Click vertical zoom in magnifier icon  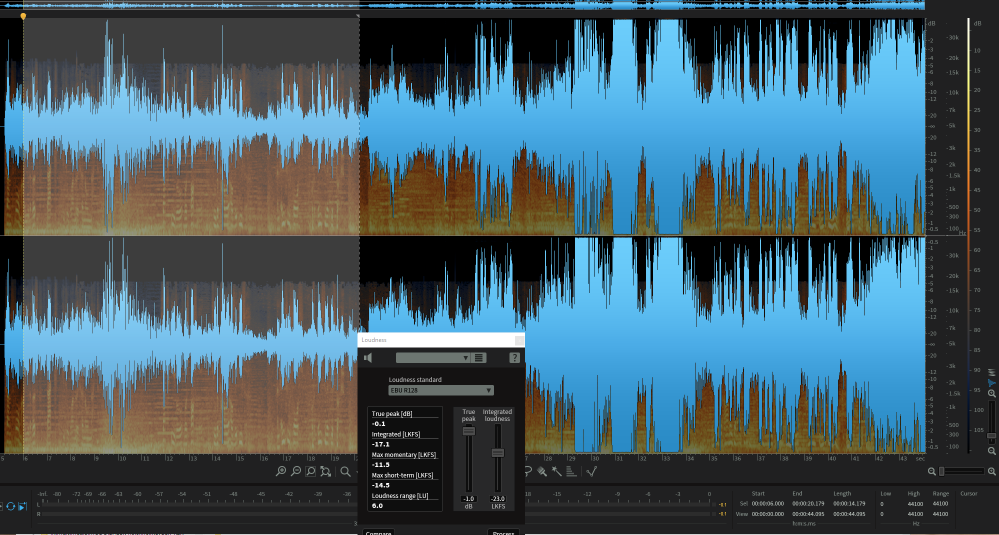click(x=992, y=394)
